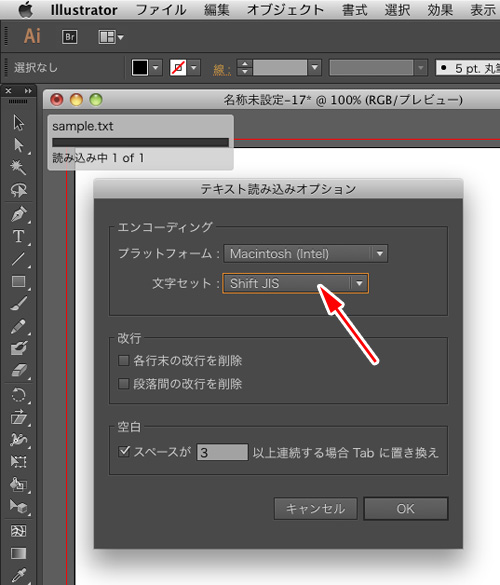This screenshot has height=585, width=500.
Task: Collapse tools panel with double-arrow icon
Action: coord(28,91)
